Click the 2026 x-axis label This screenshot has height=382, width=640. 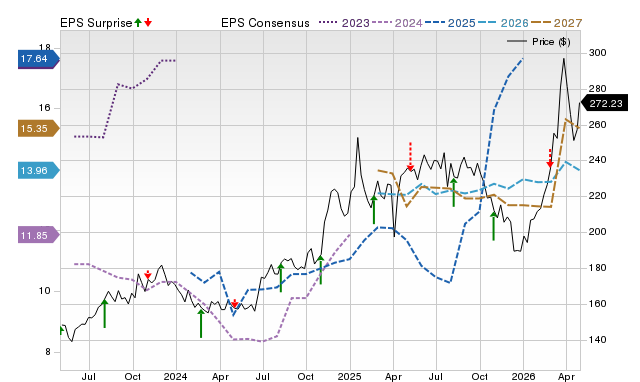click(x=523, y=376)
